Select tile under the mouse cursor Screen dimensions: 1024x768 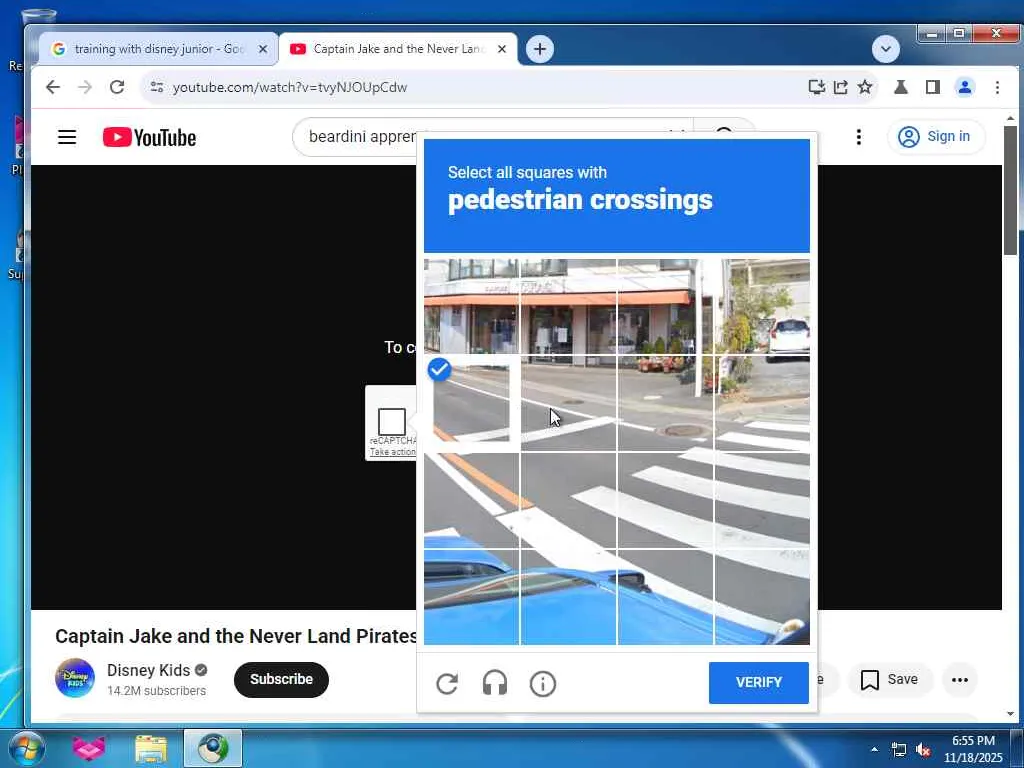[568, 404]
